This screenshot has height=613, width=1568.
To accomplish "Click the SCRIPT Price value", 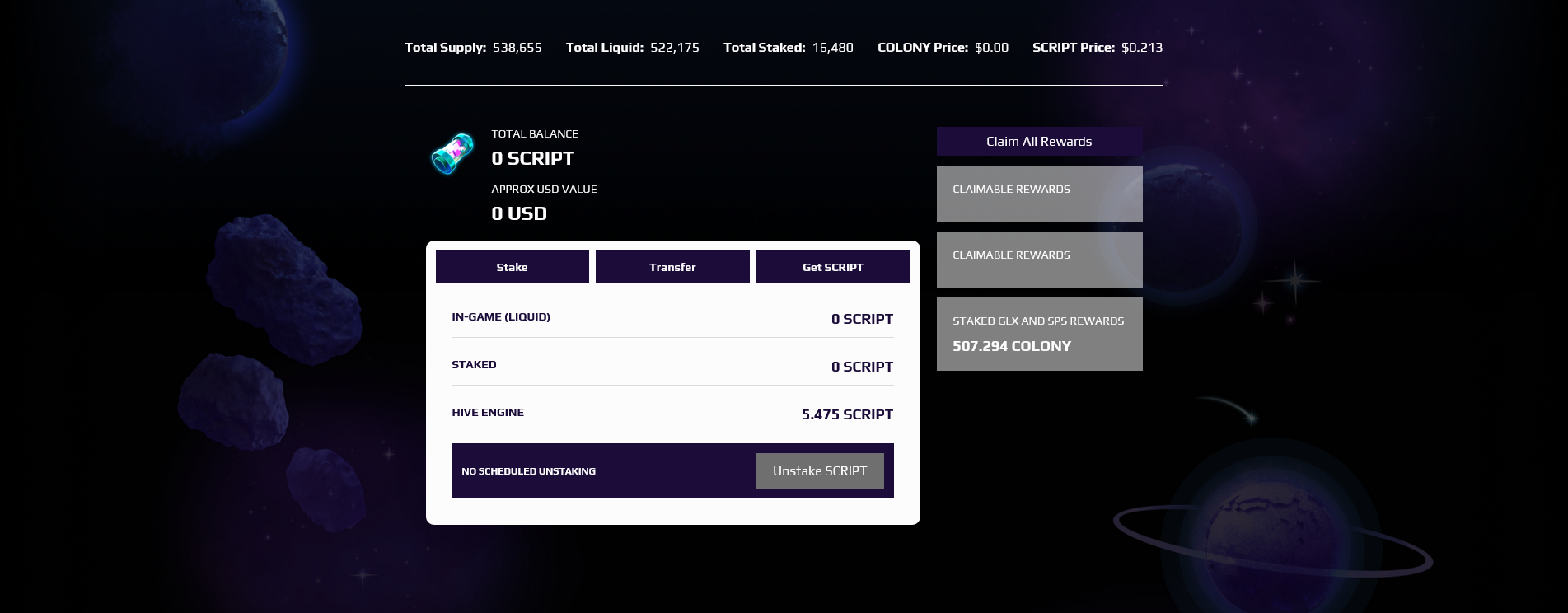I will [x=1141, y=48].
